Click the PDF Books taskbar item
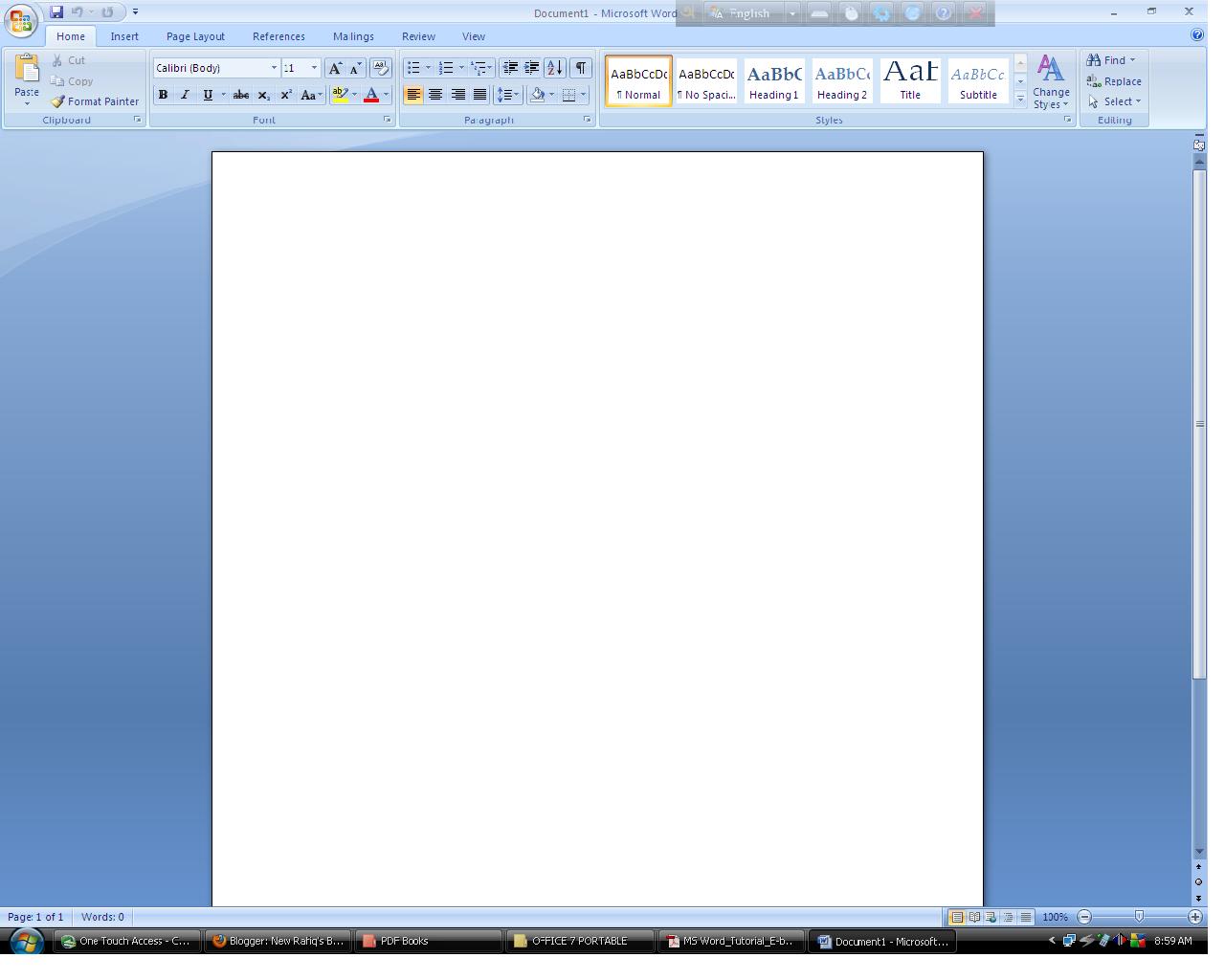Screen dimensions: 1225x980 [x=428, y=941]
